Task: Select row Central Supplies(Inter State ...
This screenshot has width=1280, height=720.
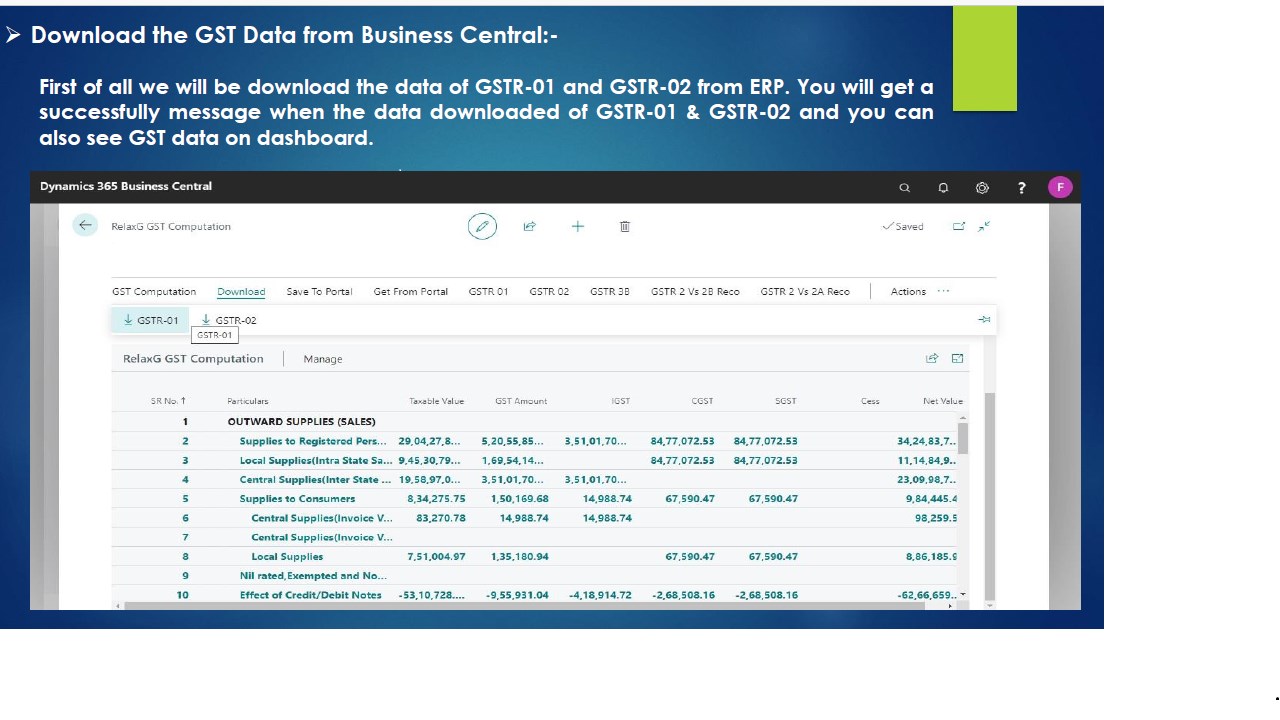Action: tap(535, 479)
